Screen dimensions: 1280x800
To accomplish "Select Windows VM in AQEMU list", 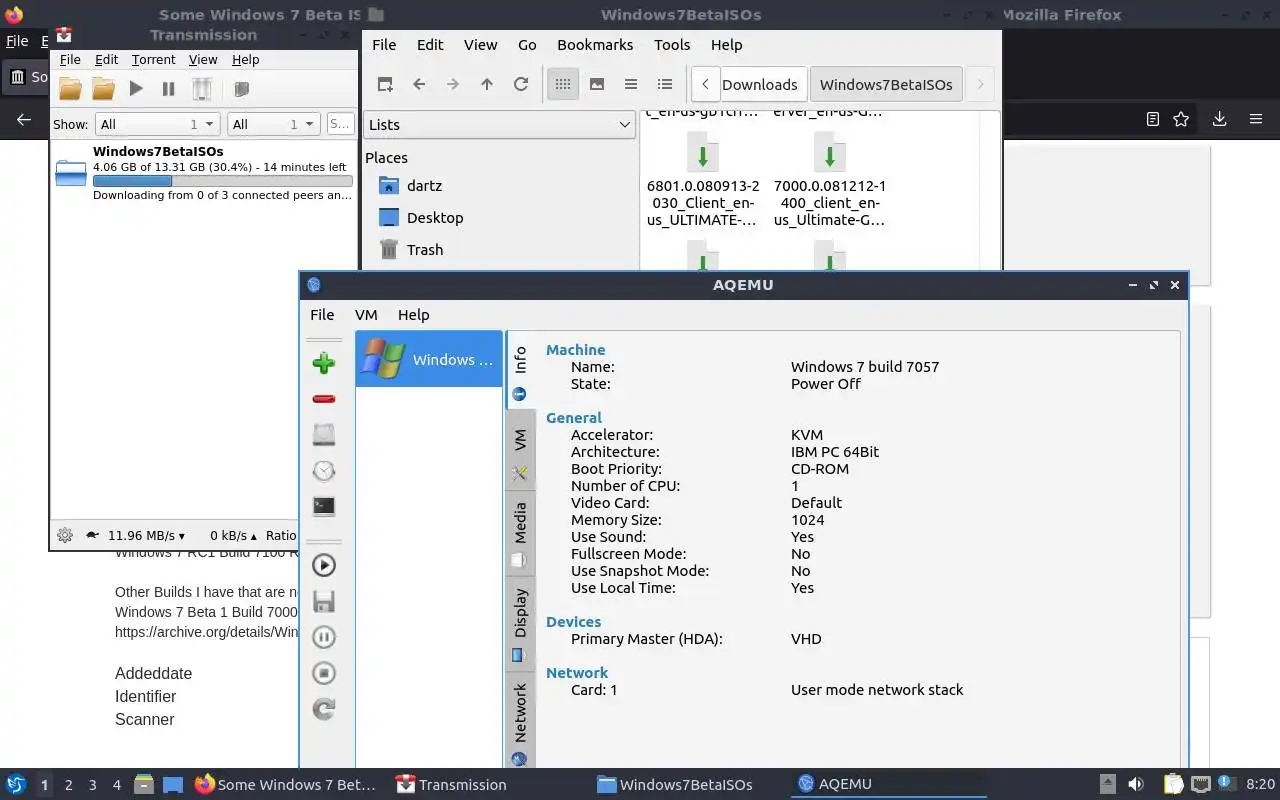I will pyautogui.click(x=429, y=359).
